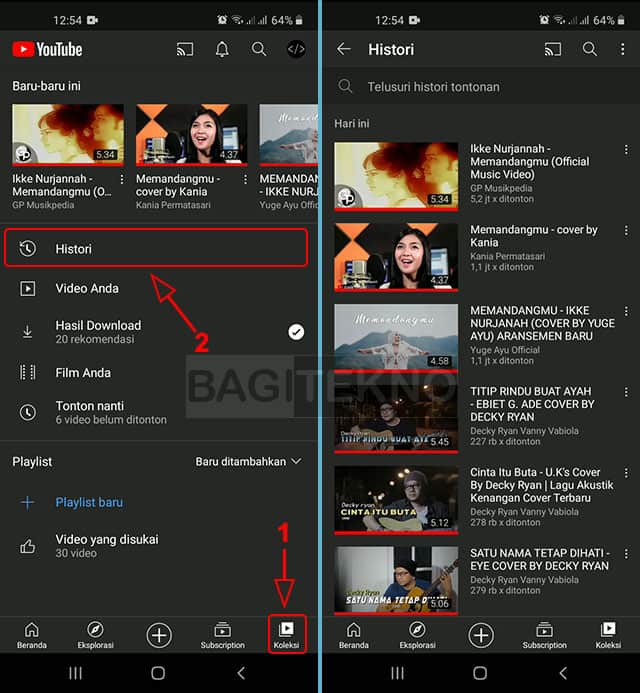Screen dimensions: 640x693
Task: Go back with Histori arrow
Action: [343, 49]
